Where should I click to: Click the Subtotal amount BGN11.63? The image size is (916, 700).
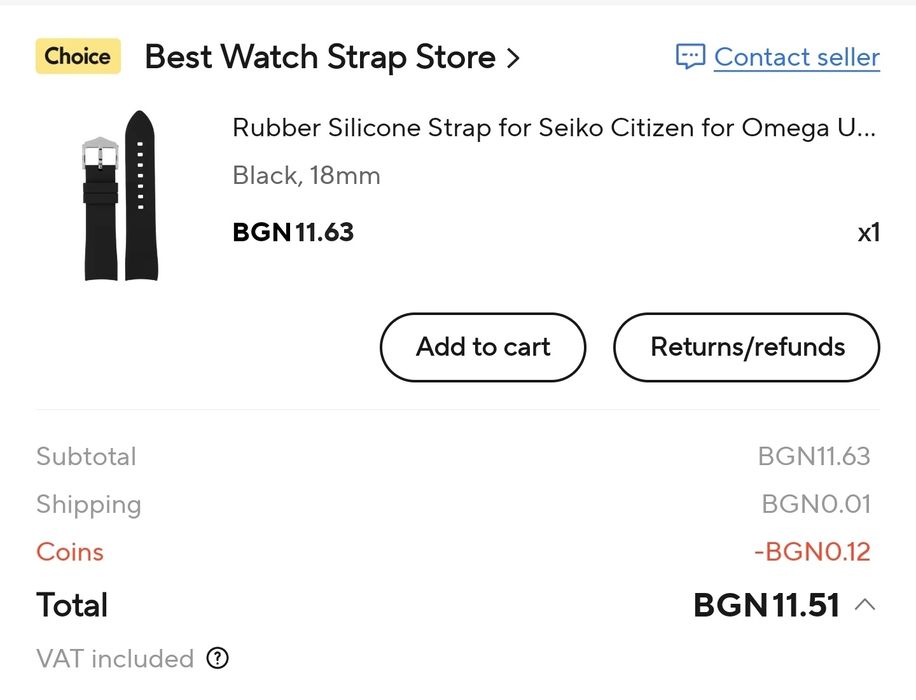click(814, 457)
